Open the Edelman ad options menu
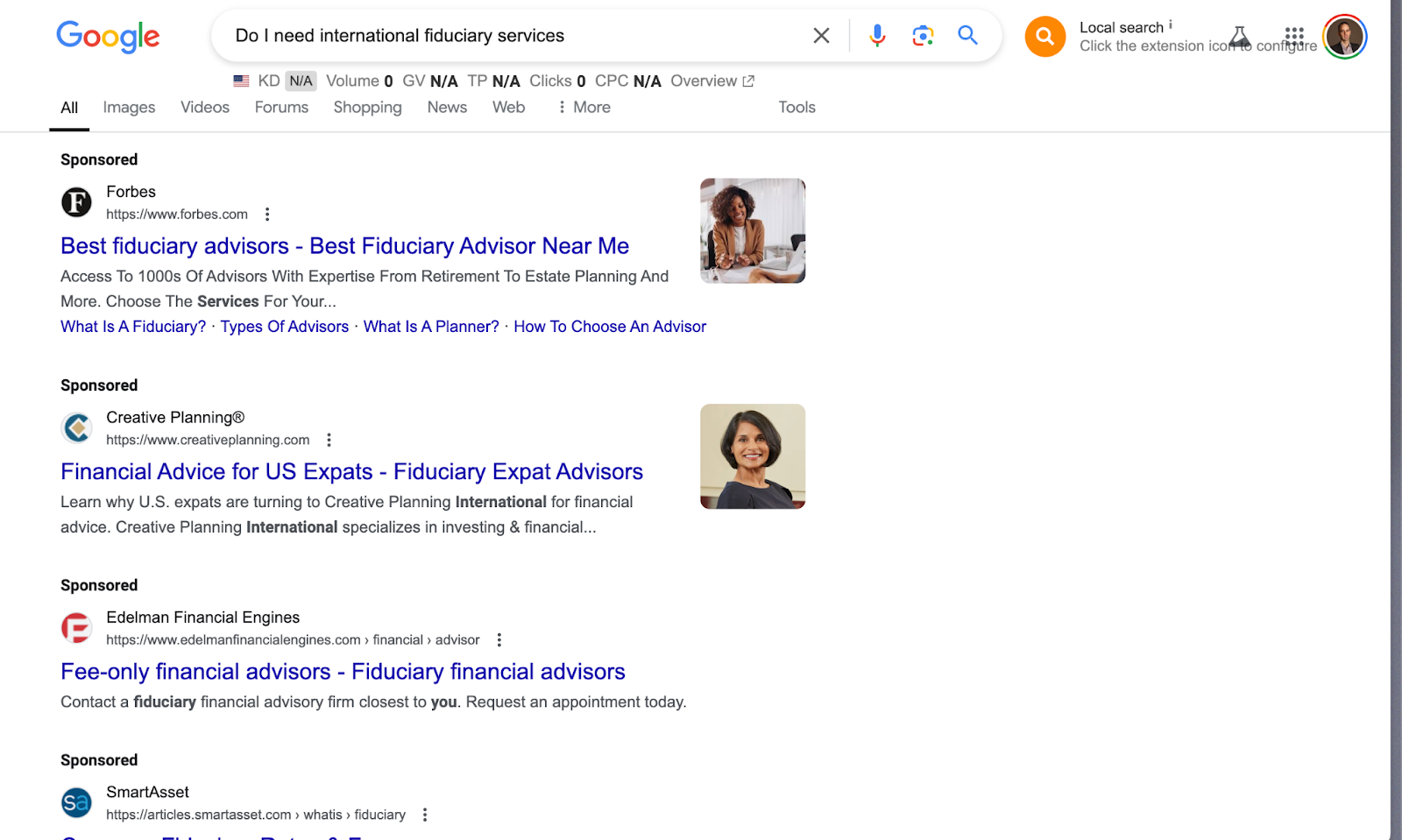This screenshot has height=840, width=1402. (x=499, y=639)
